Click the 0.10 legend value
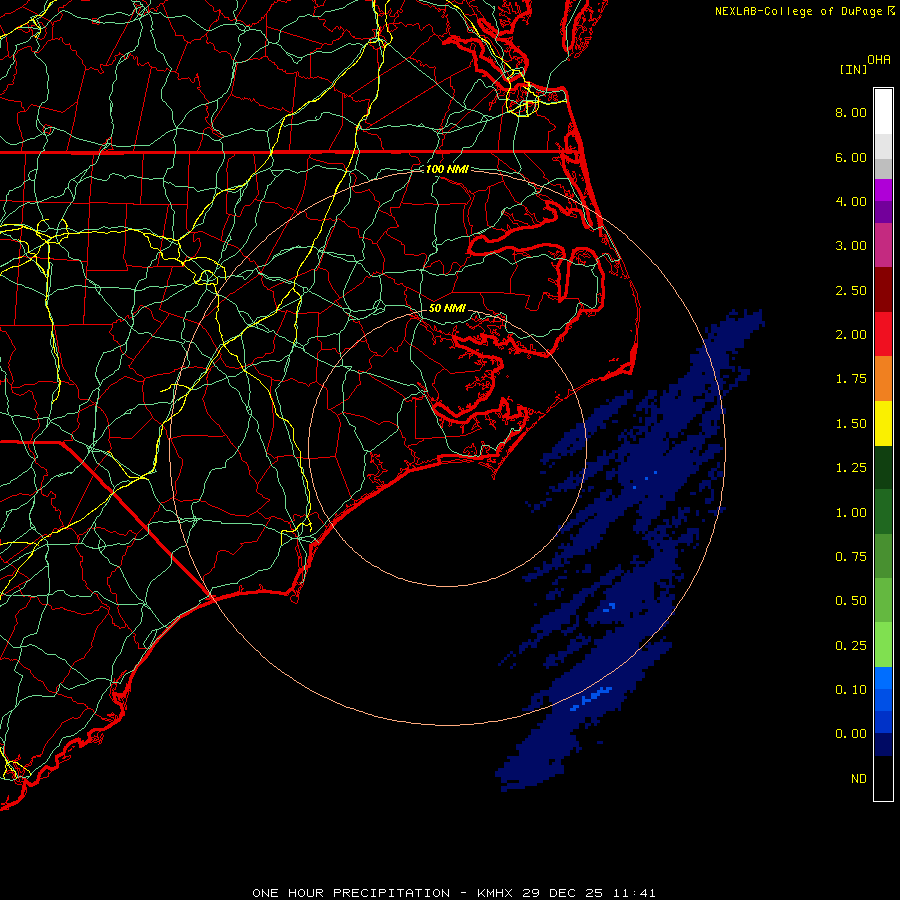 pyautogui.click(x=851, y=690)
